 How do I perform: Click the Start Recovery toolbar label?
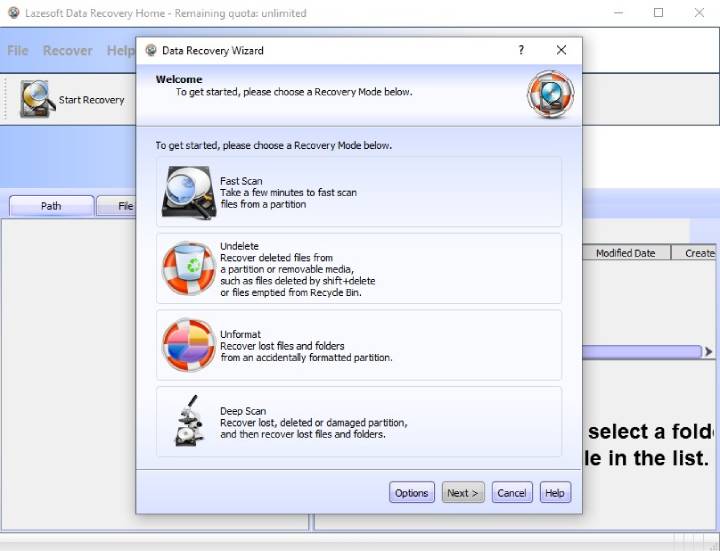91,100
